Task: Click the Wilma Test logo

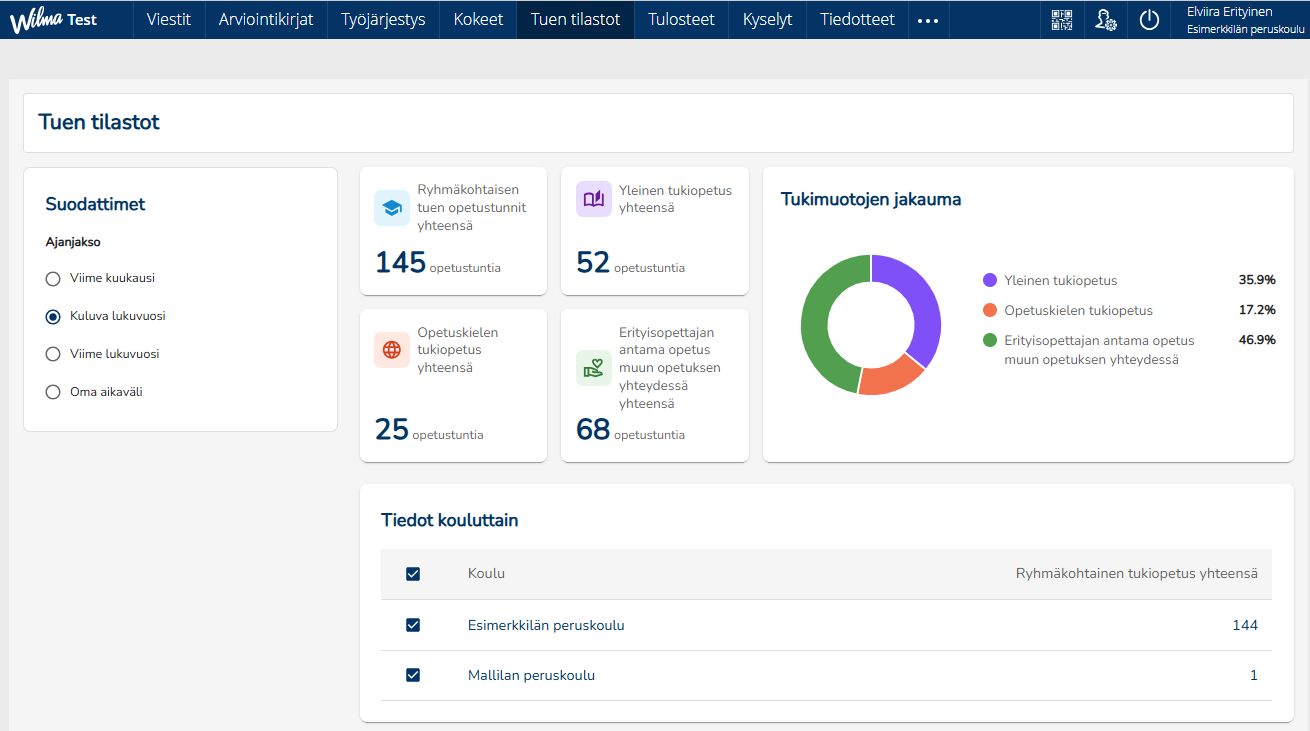Action: 54,20
